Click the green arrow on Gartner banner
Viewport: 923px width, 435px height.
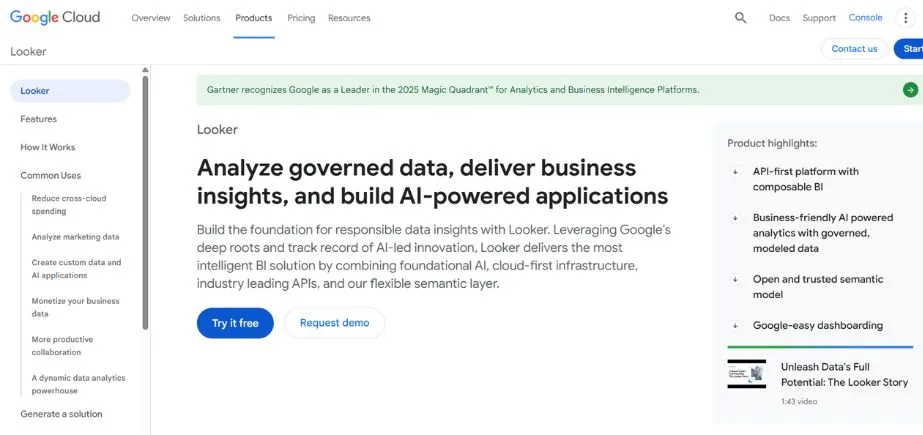pos(910,90)
